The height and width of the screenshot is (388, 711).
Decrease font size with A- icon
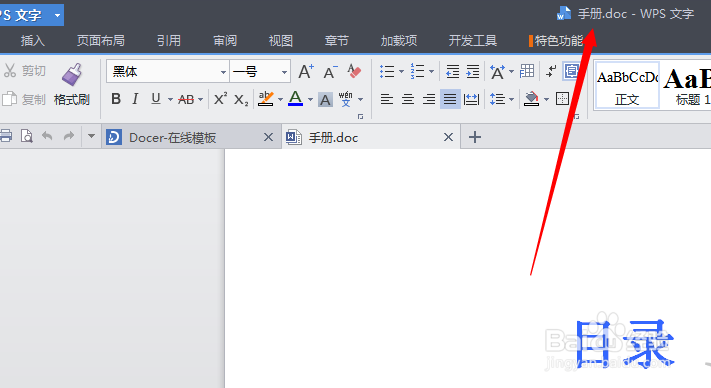point(331,72)
